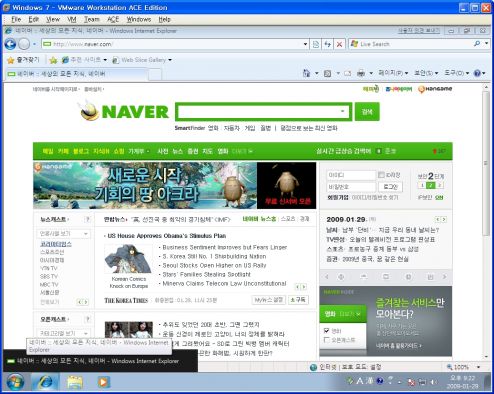Click the Read Mail icon in the command bar
This screenshot has width=494, height=394.
pos(348,73)
